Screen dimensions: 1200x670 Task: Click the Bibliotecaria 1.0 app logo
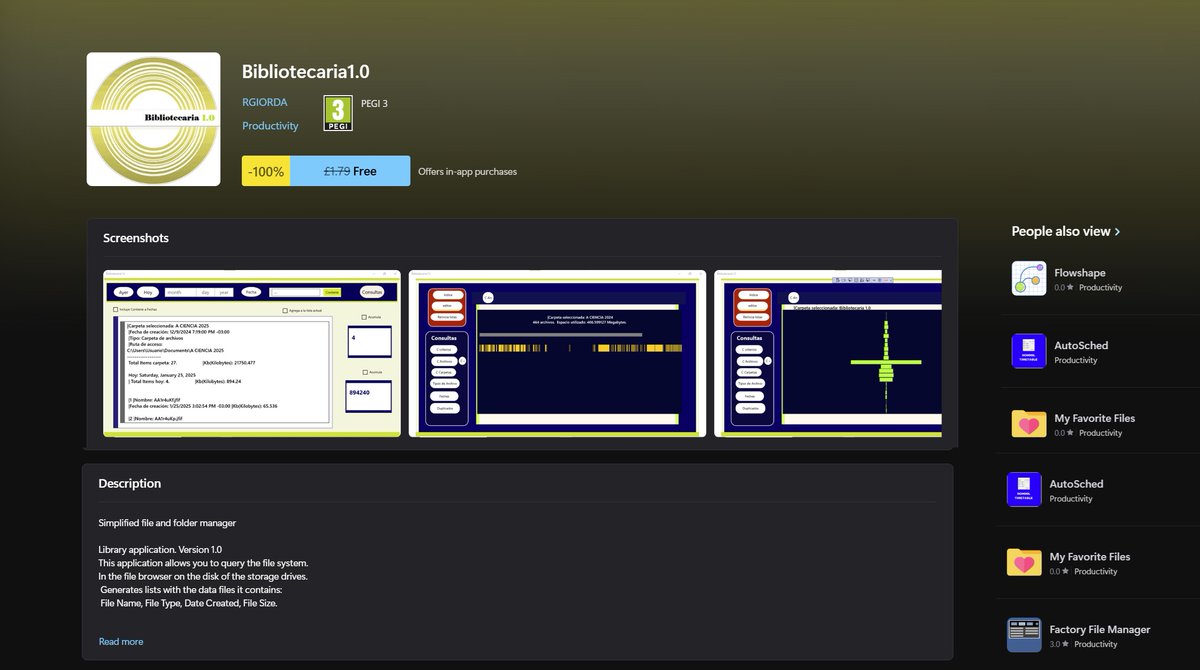[153, 119]
